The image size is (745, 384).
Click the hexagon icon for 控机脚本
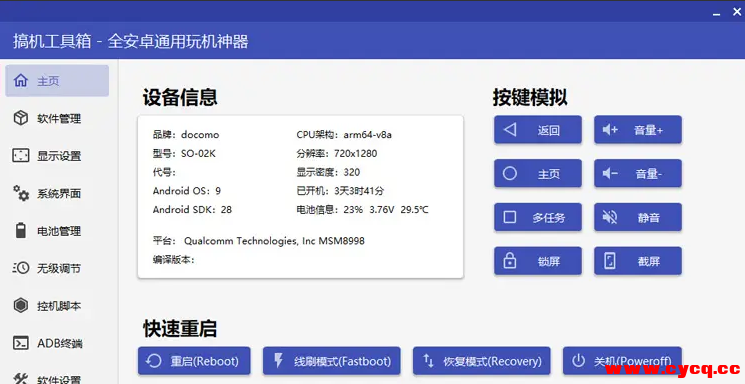(x=20, y=305)
